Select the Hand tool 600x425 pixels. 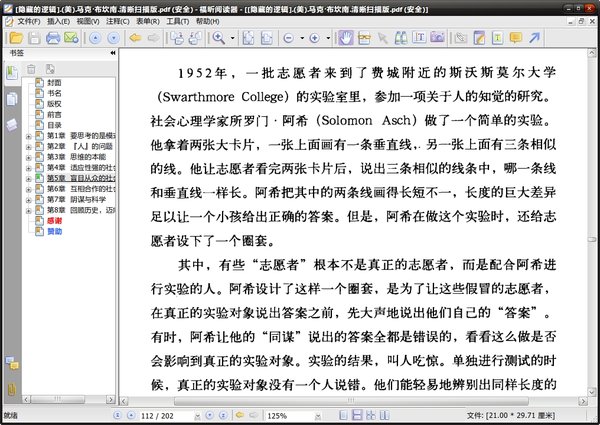[x=346, y=38]
